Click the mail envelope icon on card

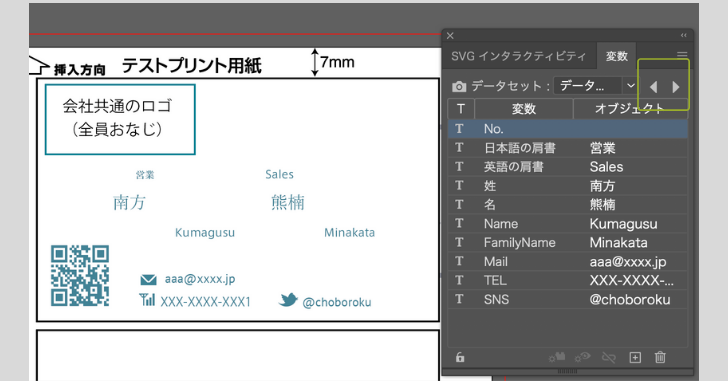pos(148,280)
